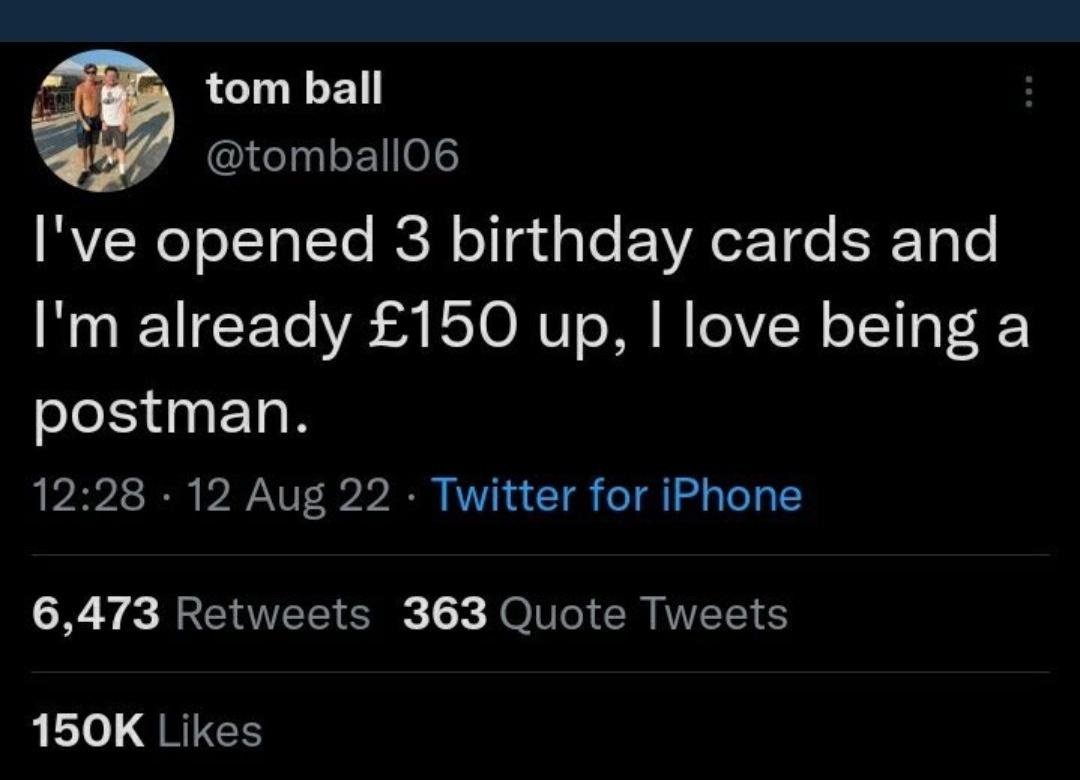Click the @tomball06 handle
Screen dimensions: 1080x780
click(332, 155)
